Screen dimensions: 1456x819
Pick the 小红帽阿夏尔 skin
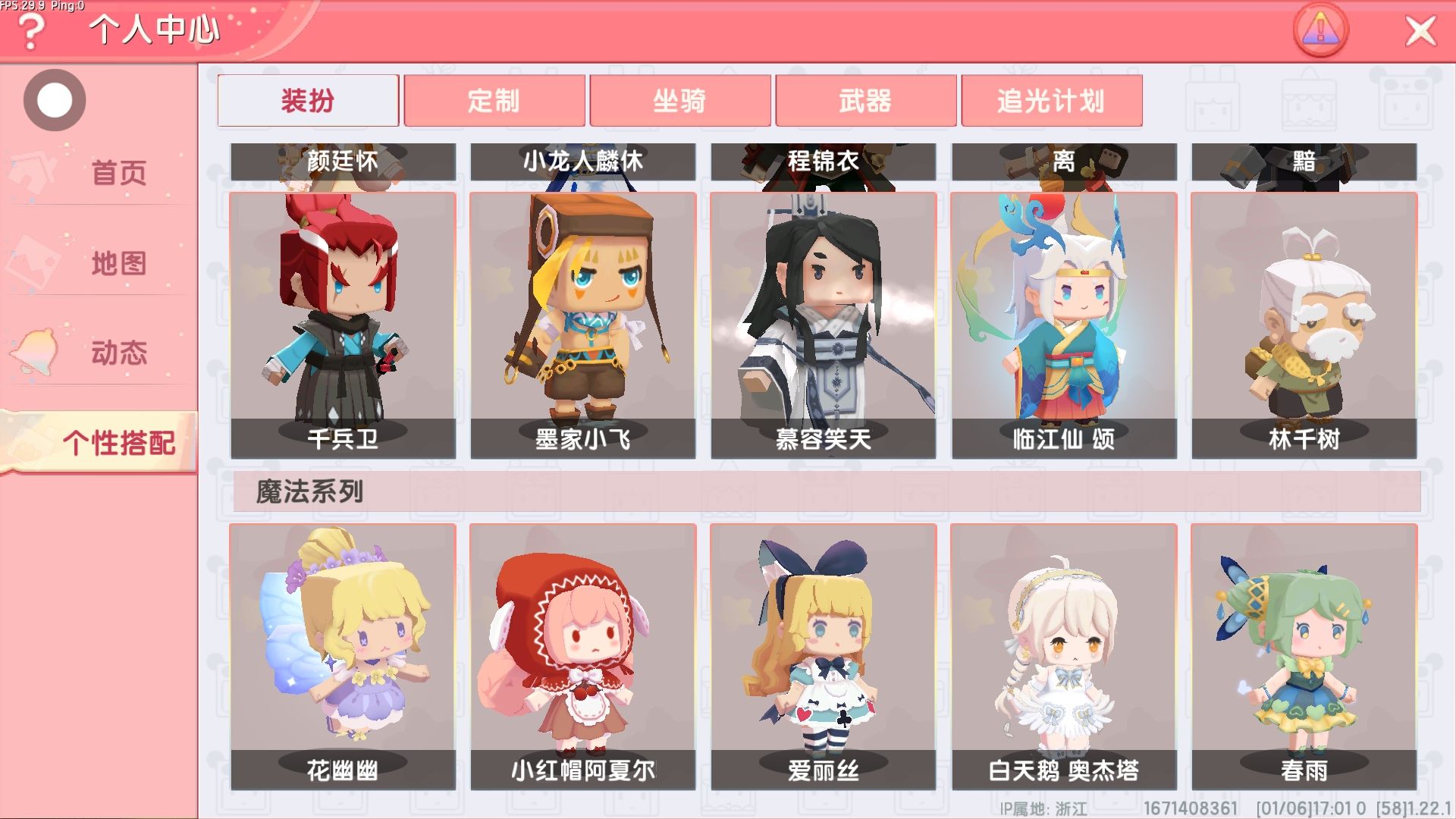coord(582,657)
